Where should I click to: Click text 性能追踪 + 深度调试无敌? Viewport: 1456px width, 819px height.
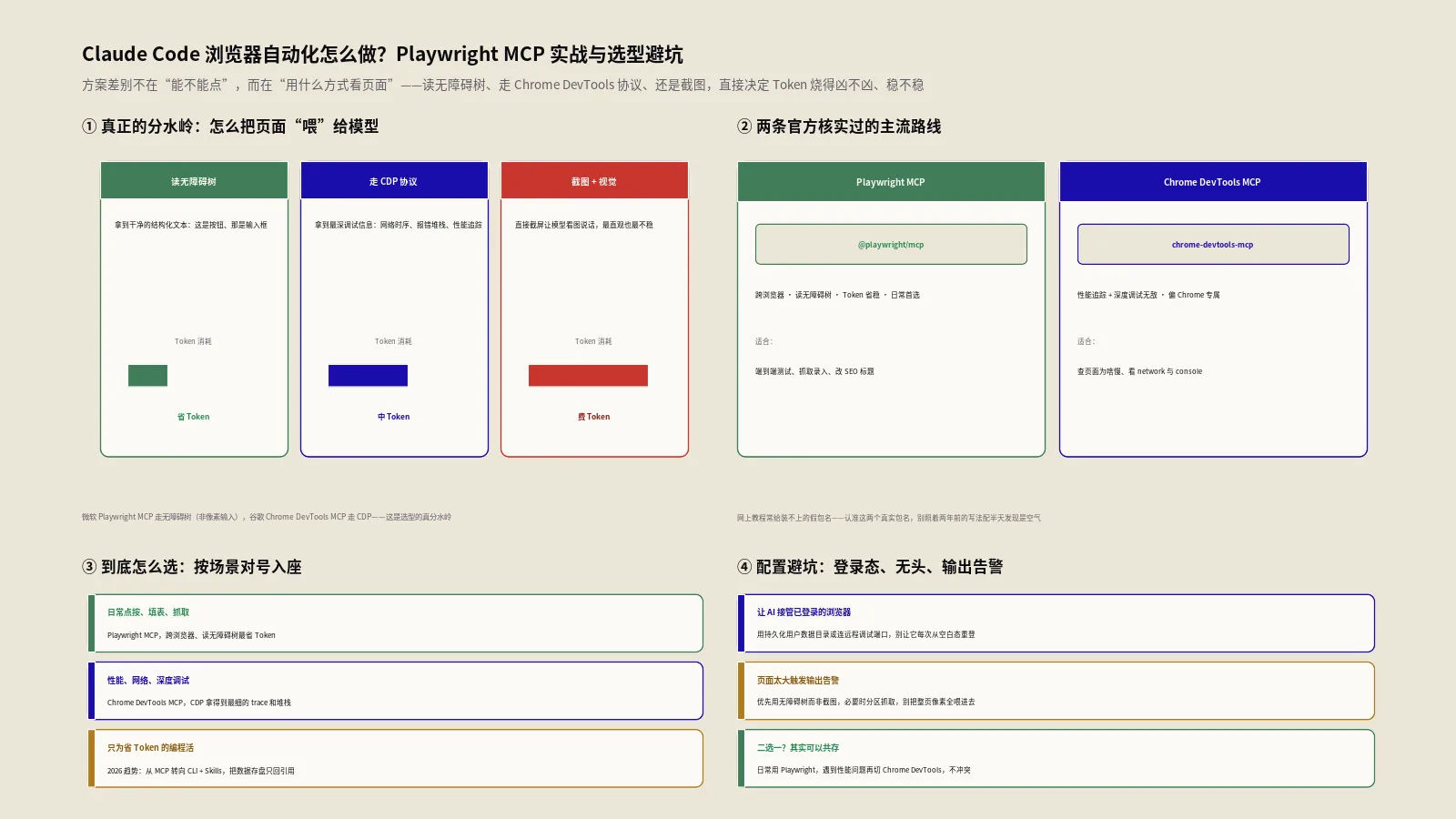(1148, 295)
